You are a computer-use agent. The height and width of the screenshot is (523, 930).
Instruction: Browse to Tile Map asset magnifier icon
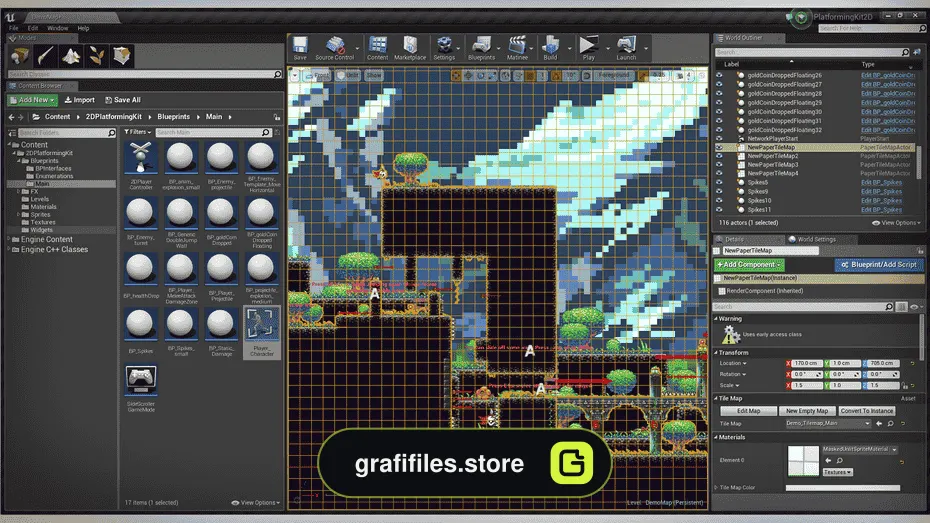[890, 423]
